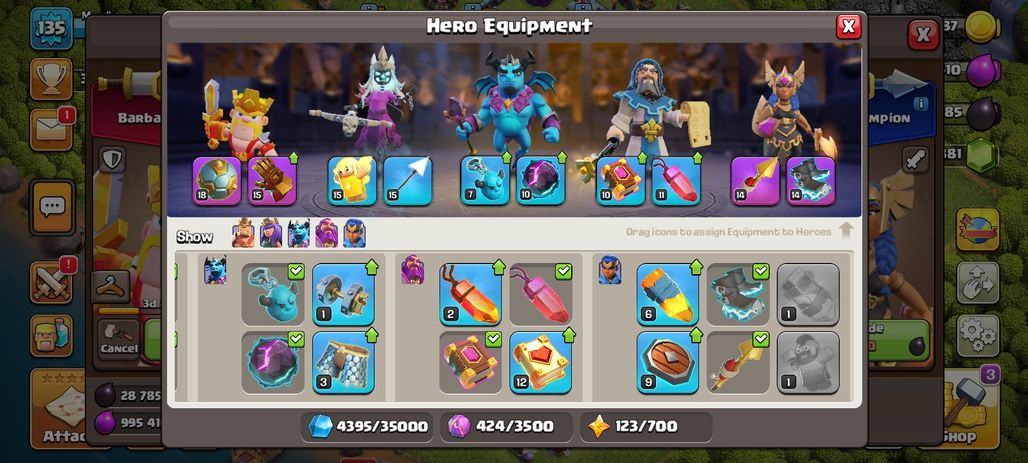Open the level 12 Healing Tome equipment
1028x463 pixels.
click(540, 363)
